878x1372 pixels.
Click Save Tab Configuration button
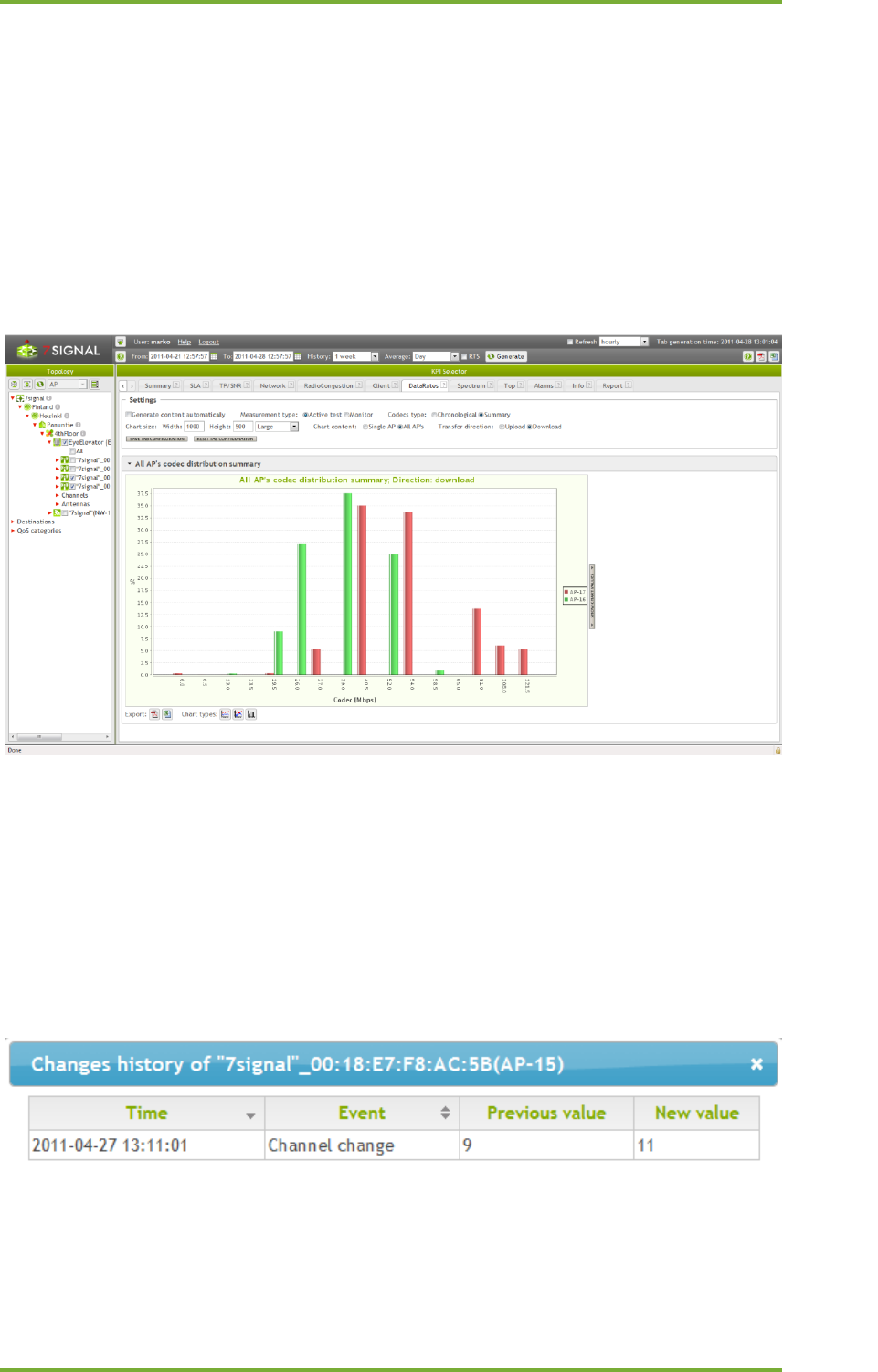pyautogui.click(x=156, y=438)
